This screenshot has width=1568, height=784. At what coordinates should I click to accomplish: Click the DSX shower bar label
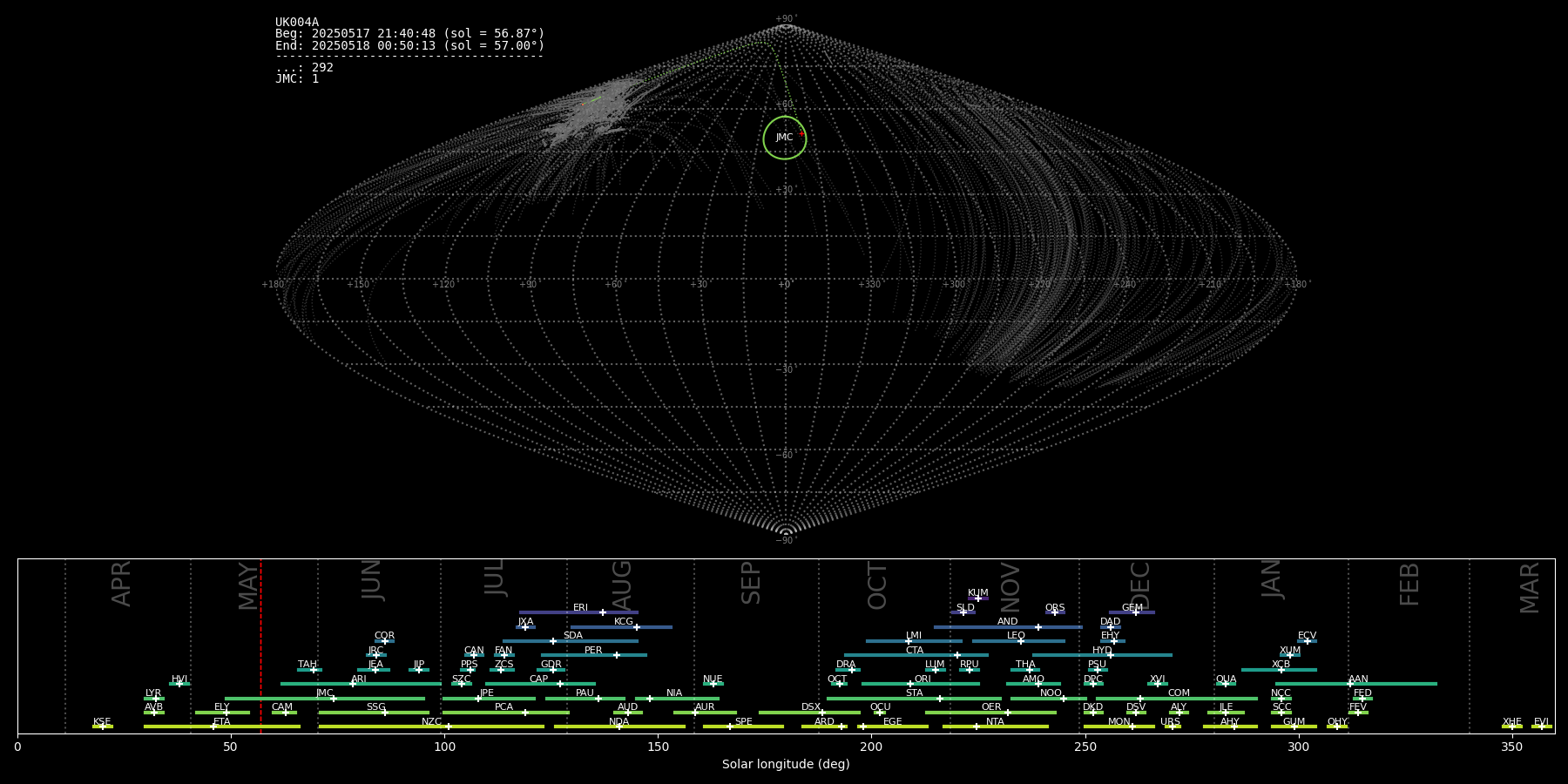(811, 707)
